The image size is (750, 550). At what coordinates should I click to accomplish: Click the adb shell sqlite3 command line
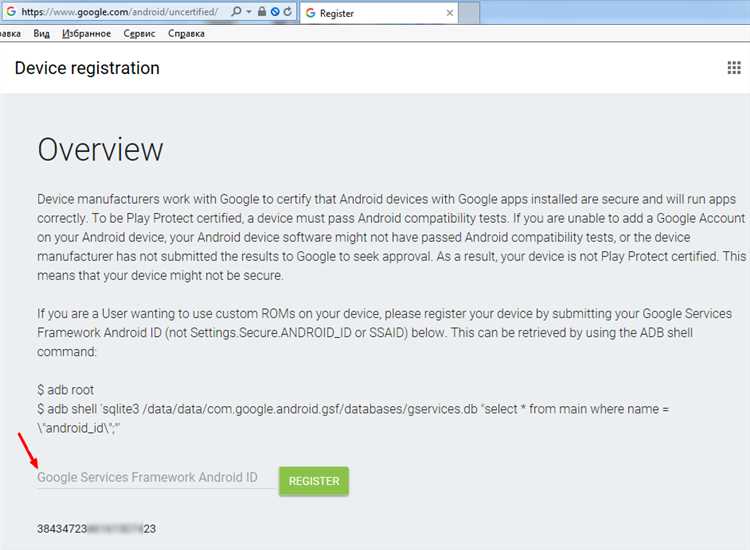click(353, 418)
